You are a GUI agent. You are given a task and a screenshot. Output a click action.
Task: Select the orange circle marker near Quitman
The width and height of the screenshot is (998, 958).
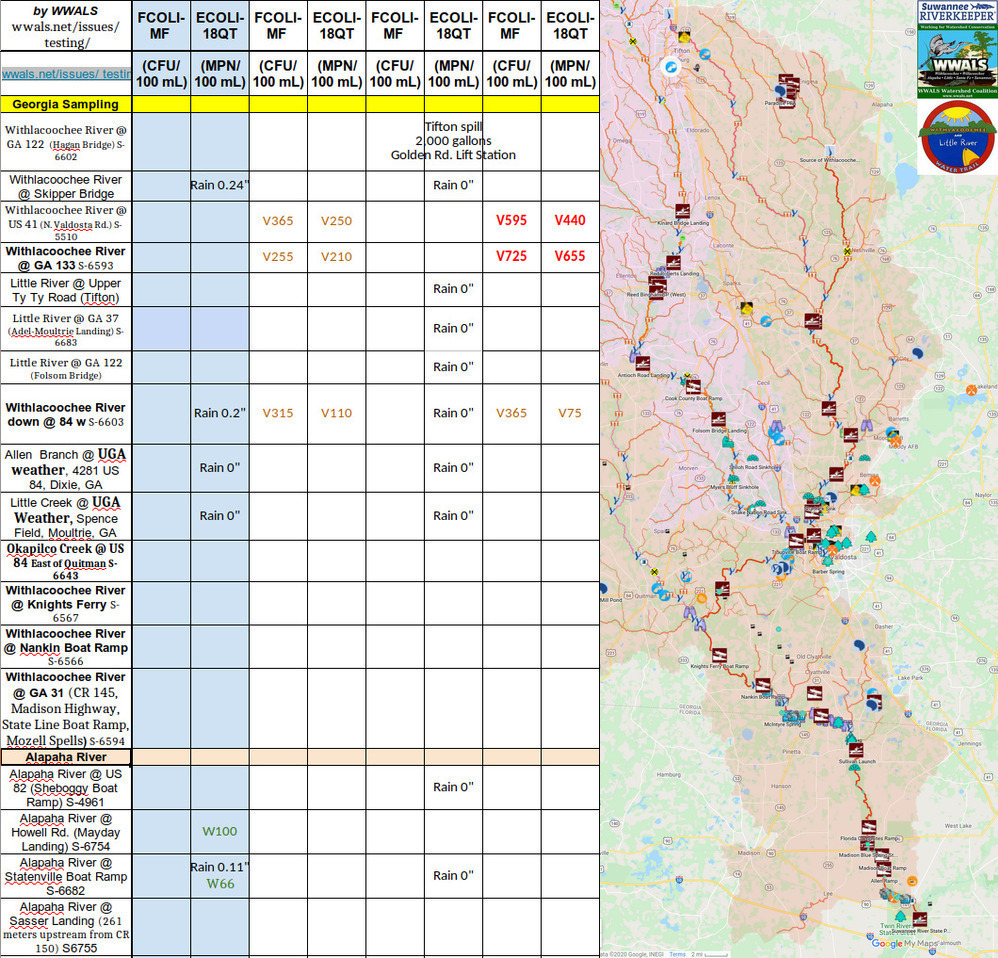pyautogui.click(x=701, y=598)
